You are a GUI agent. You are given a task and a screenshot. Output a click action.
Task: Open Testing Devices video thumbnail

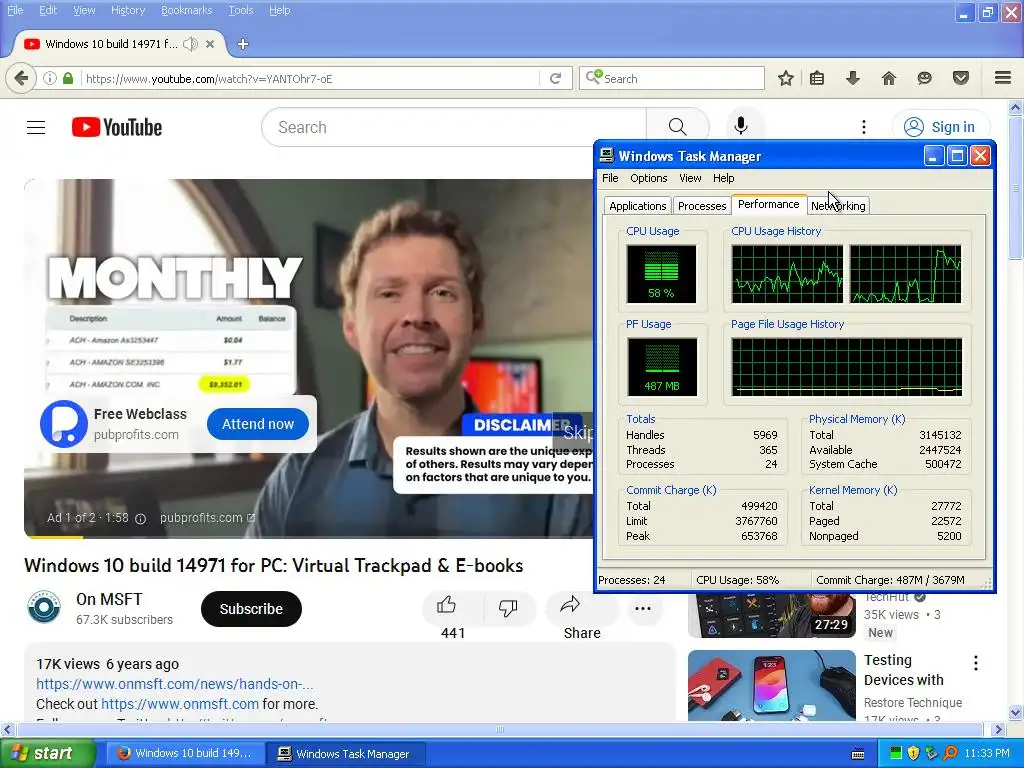[771, 685]
